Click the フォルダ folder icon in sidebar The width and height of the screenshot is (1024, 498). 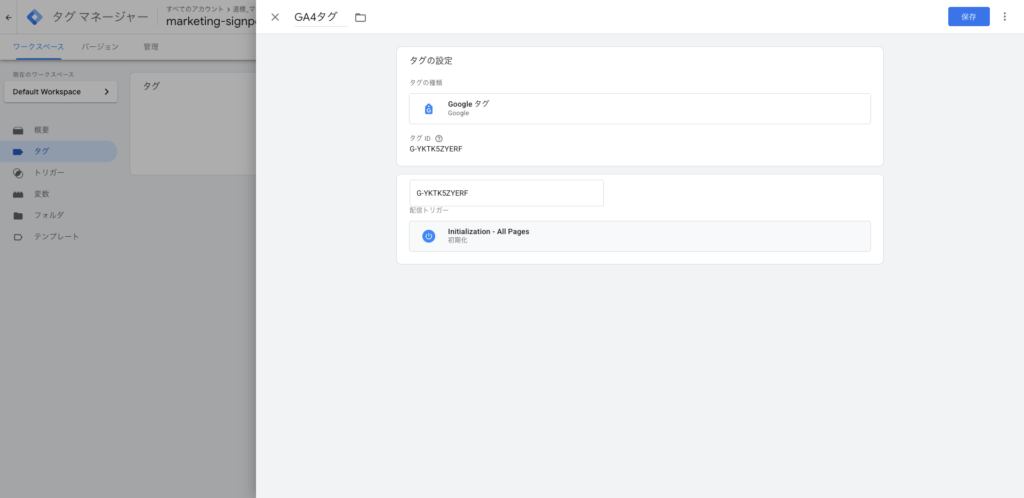pos(18,215)
